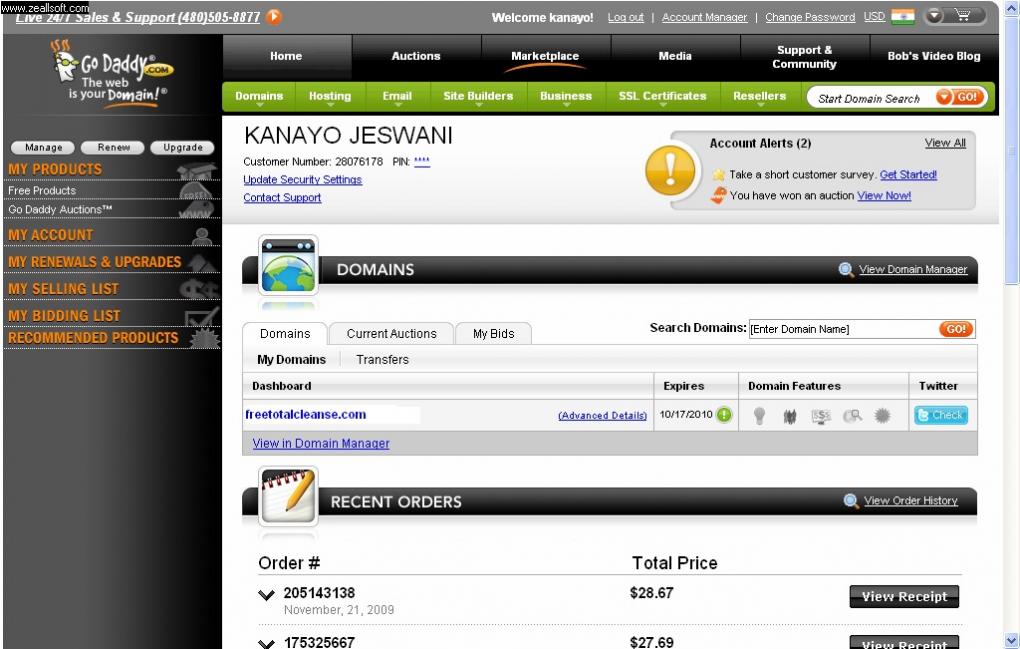
Task: Click the page scrollbar down arrow
Action: pyautogui.click(x=1012, y=641)
